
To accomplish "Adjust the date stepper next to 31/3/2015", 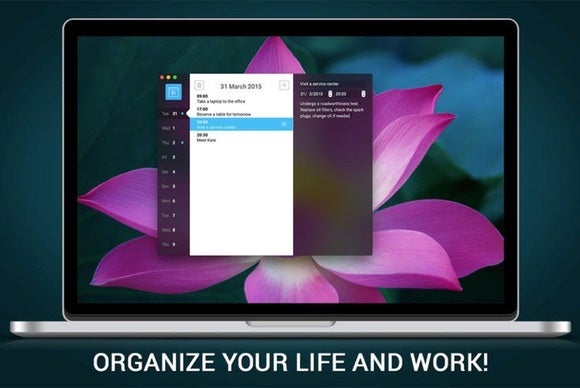I will click(x=330, y=94).
